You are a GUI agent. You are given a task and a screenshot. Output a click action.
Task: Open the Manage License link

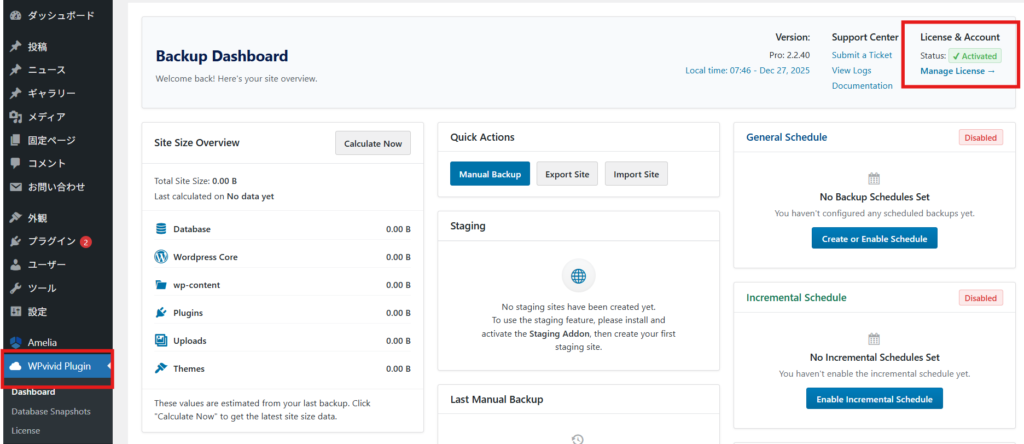[x=957, y=71]
